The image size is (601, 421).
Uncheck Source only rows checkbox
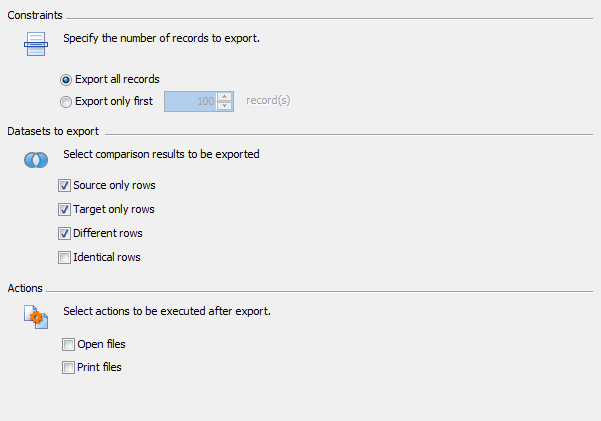[64, 186]
